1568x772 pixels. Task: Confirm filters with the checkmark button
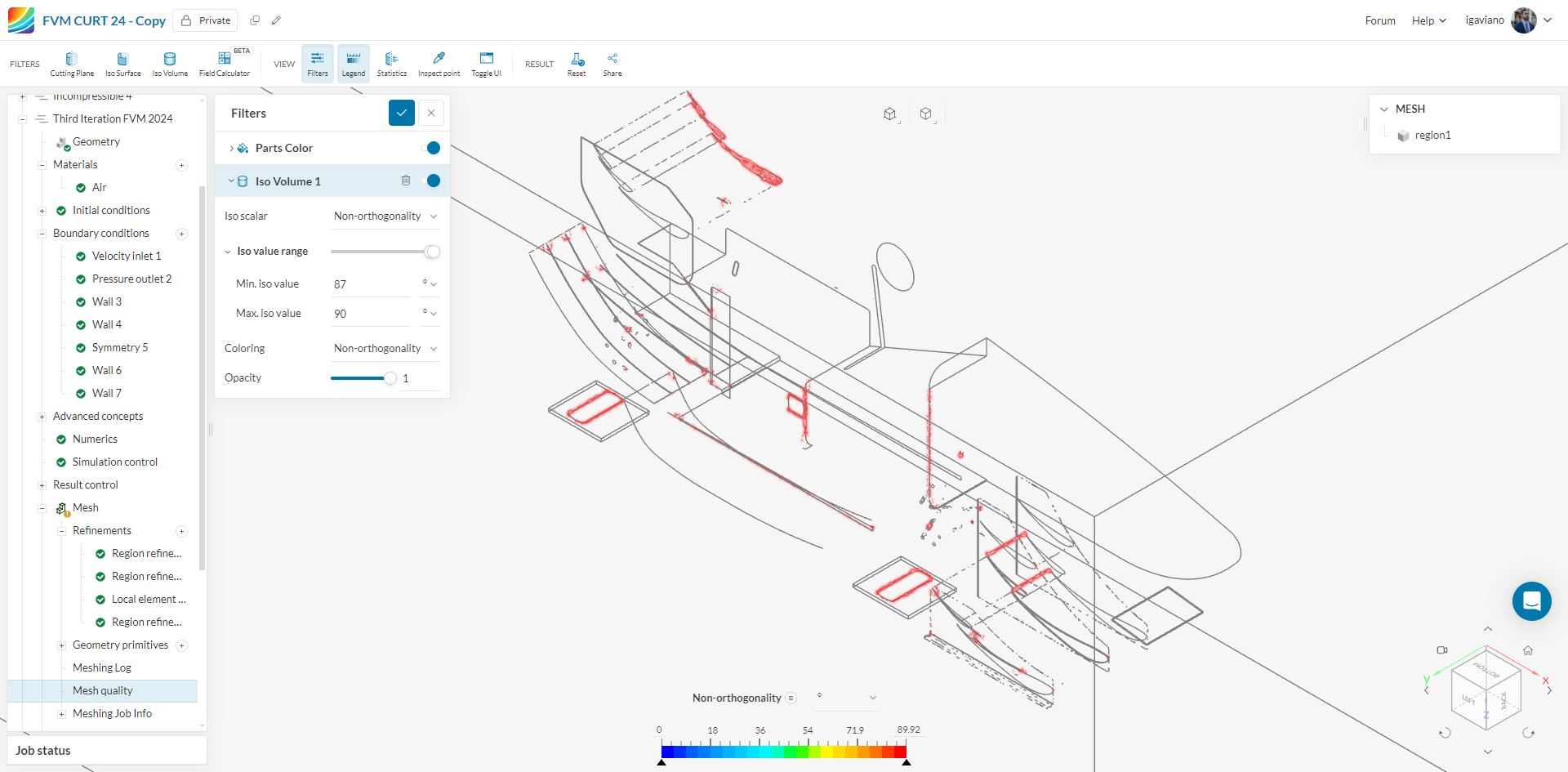(x=401, y=113)
